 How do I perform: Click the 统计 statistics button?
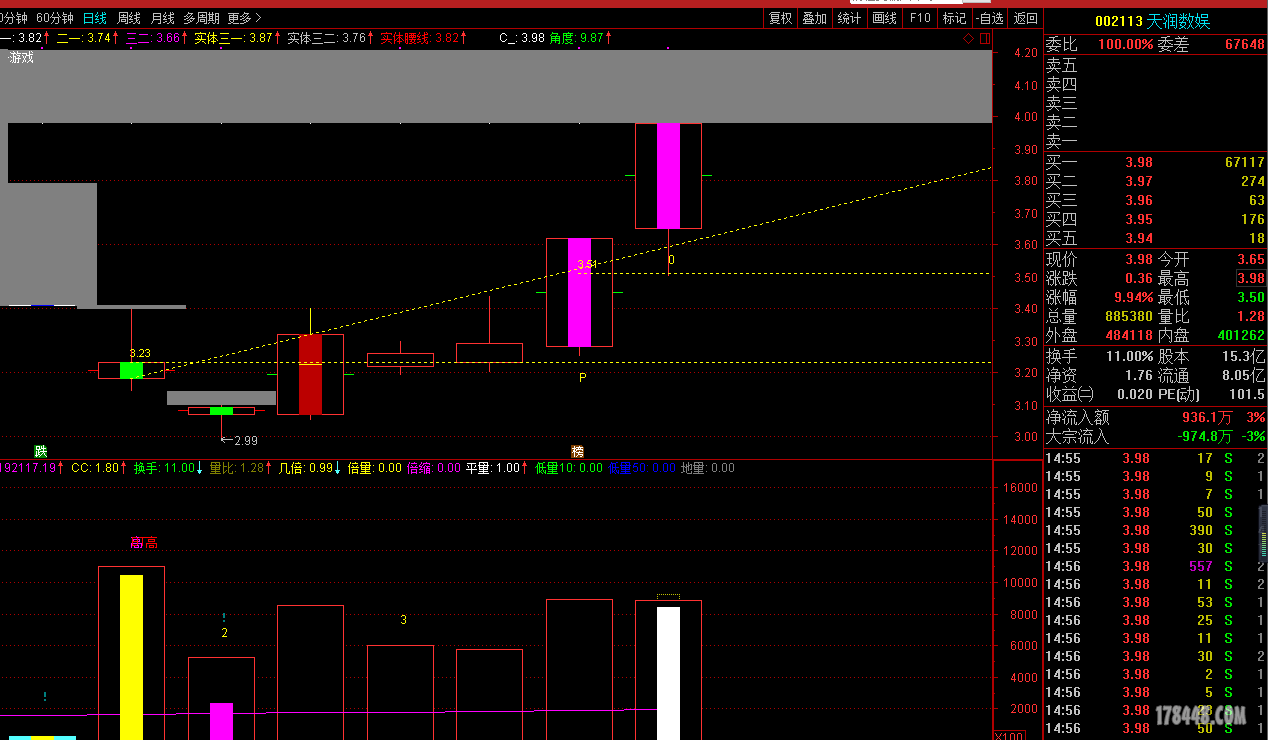tap(849, 18)
